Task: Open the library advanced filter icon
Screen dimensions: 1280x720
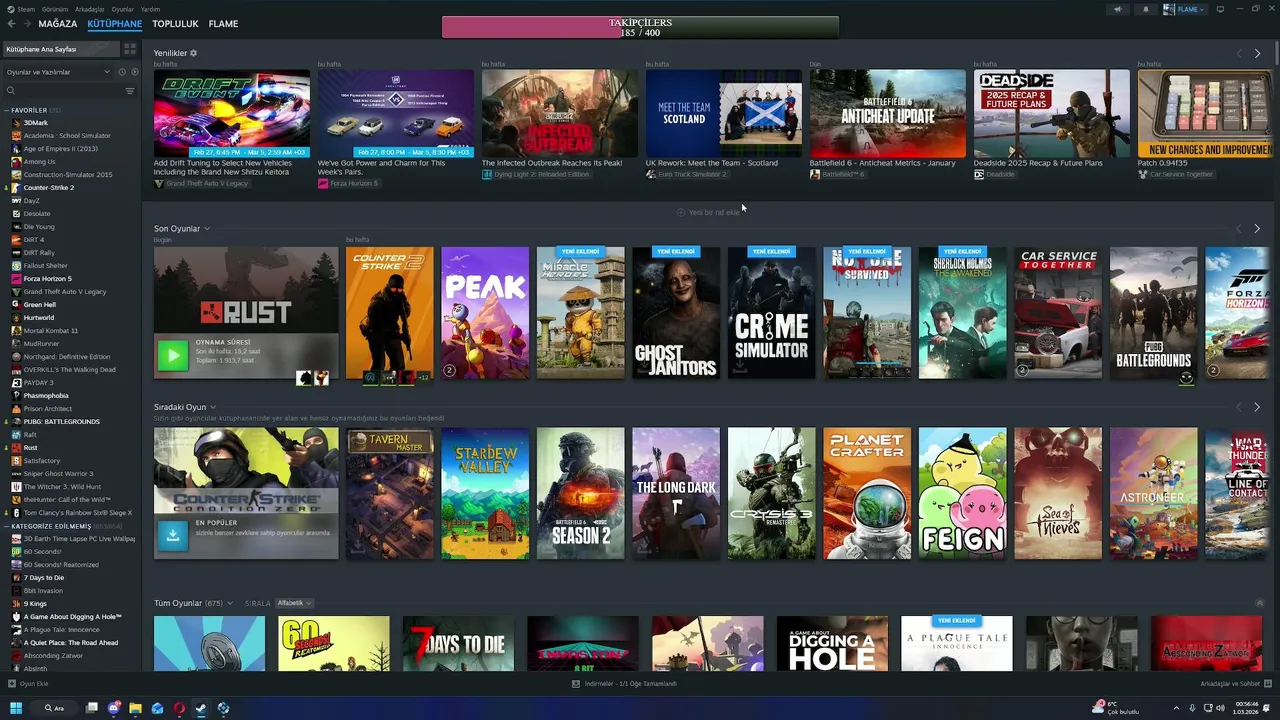Action: click(x=129, y=91)
